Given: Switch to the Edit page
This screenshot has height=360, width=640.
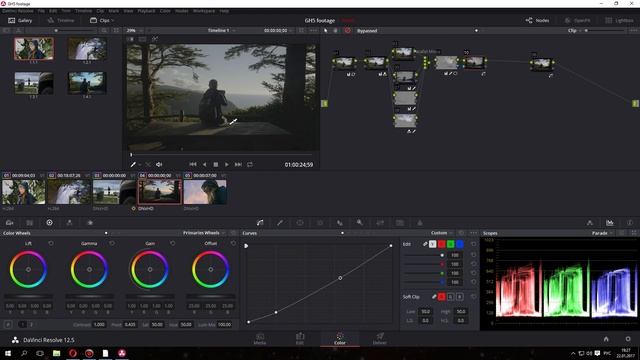Looking at the screenshot, I should (300, 339).
